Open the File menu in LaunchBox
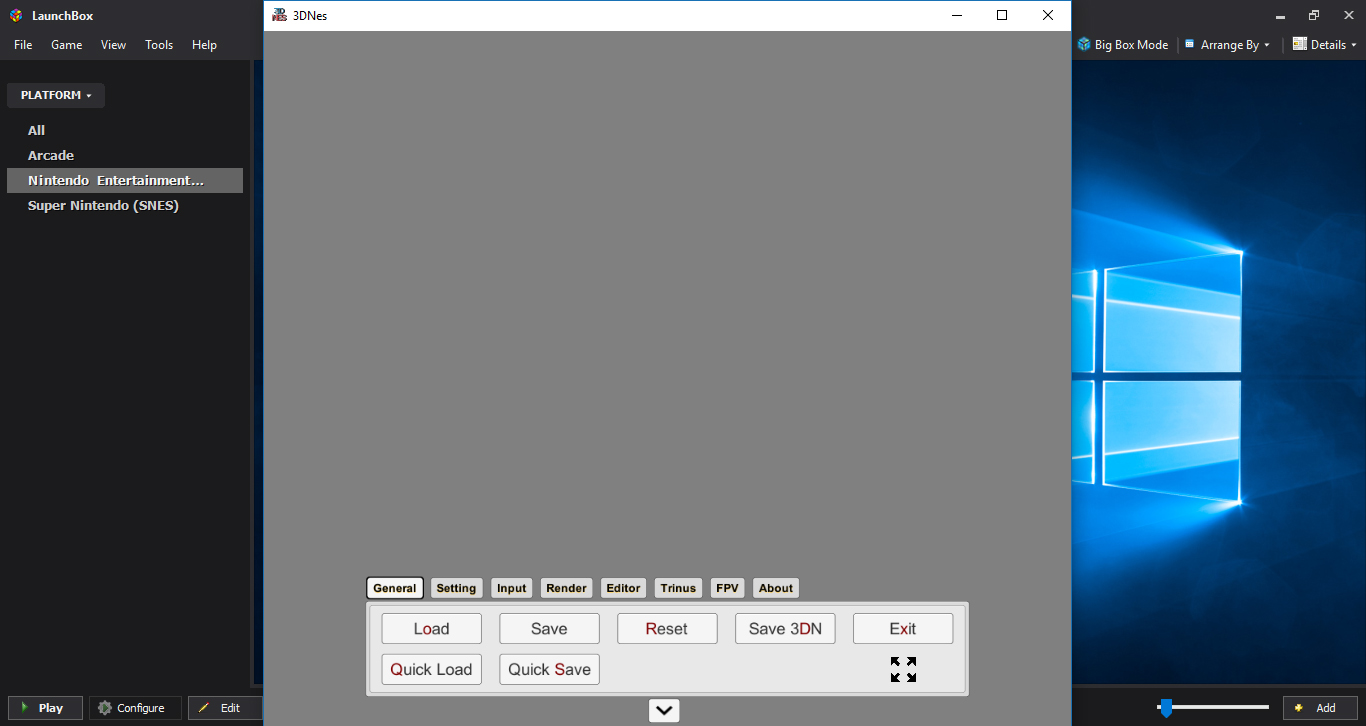The height and width of the screenshot is (726, 1366). 23,45
